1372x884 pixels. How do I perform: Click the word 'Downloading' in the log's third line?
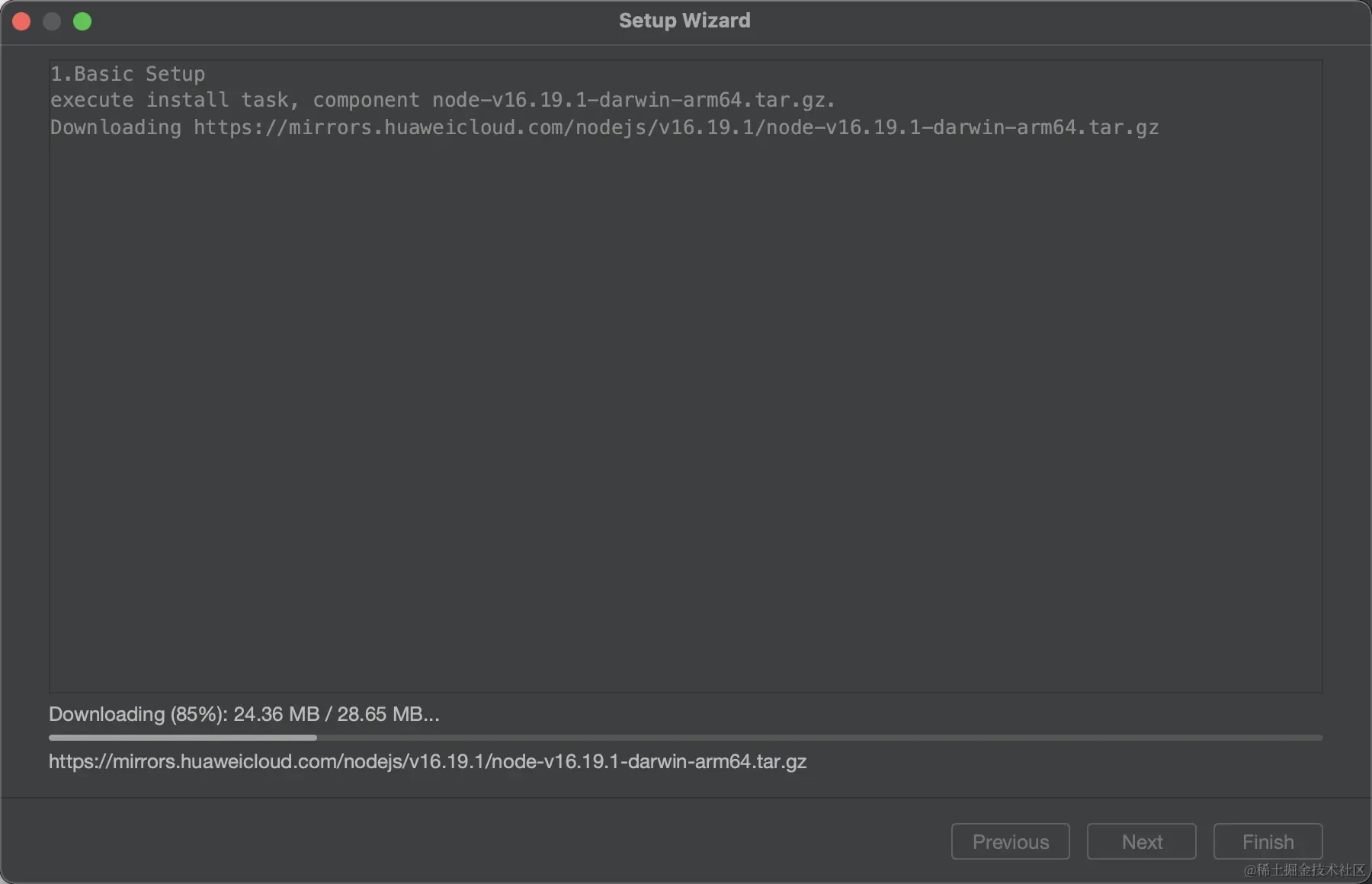(116, 127)
